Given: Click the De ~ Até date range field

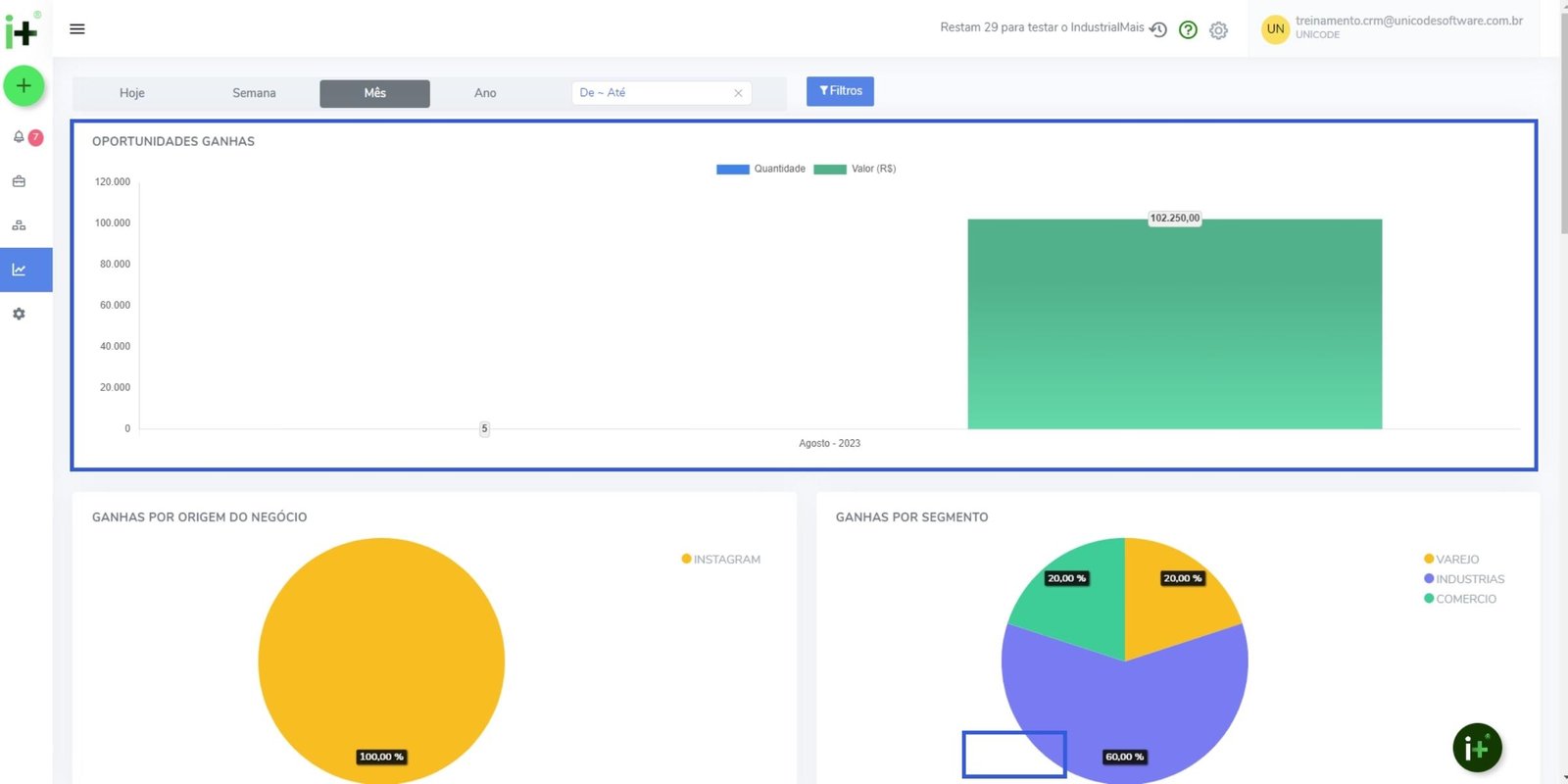Looking at the screenshot, I should 652,93.
